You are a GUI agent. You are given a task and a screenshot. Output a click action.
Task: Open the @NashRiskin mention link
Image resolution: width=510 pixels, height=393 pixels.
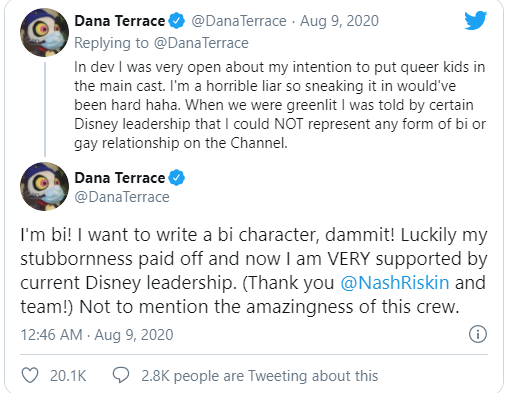(x=395, y=283)
